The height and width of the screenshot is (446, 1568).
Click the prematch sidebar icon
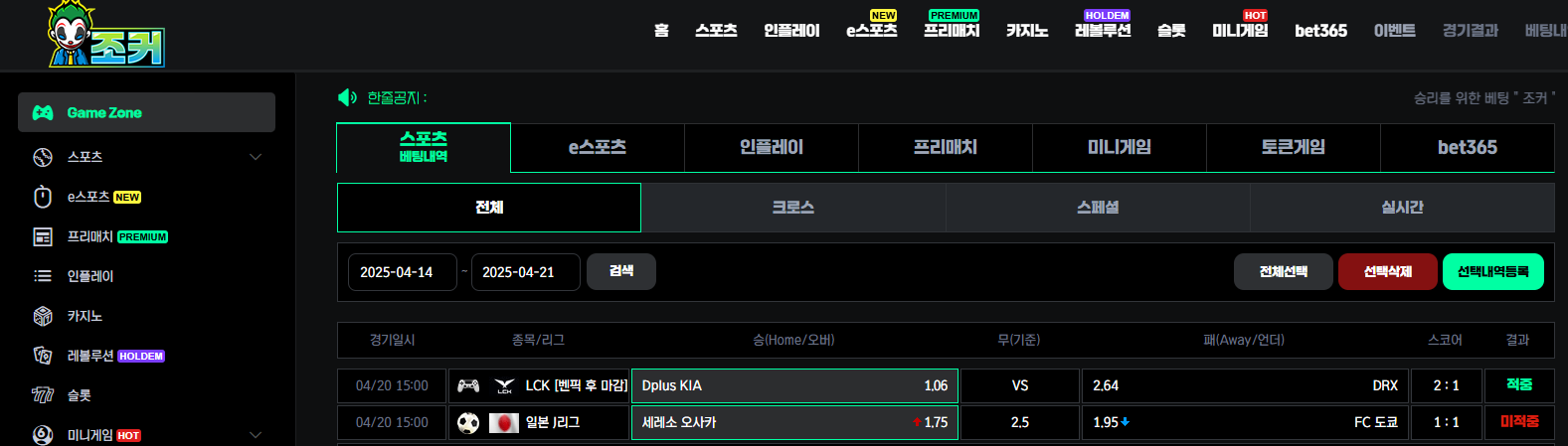click(x=43, y=236)
